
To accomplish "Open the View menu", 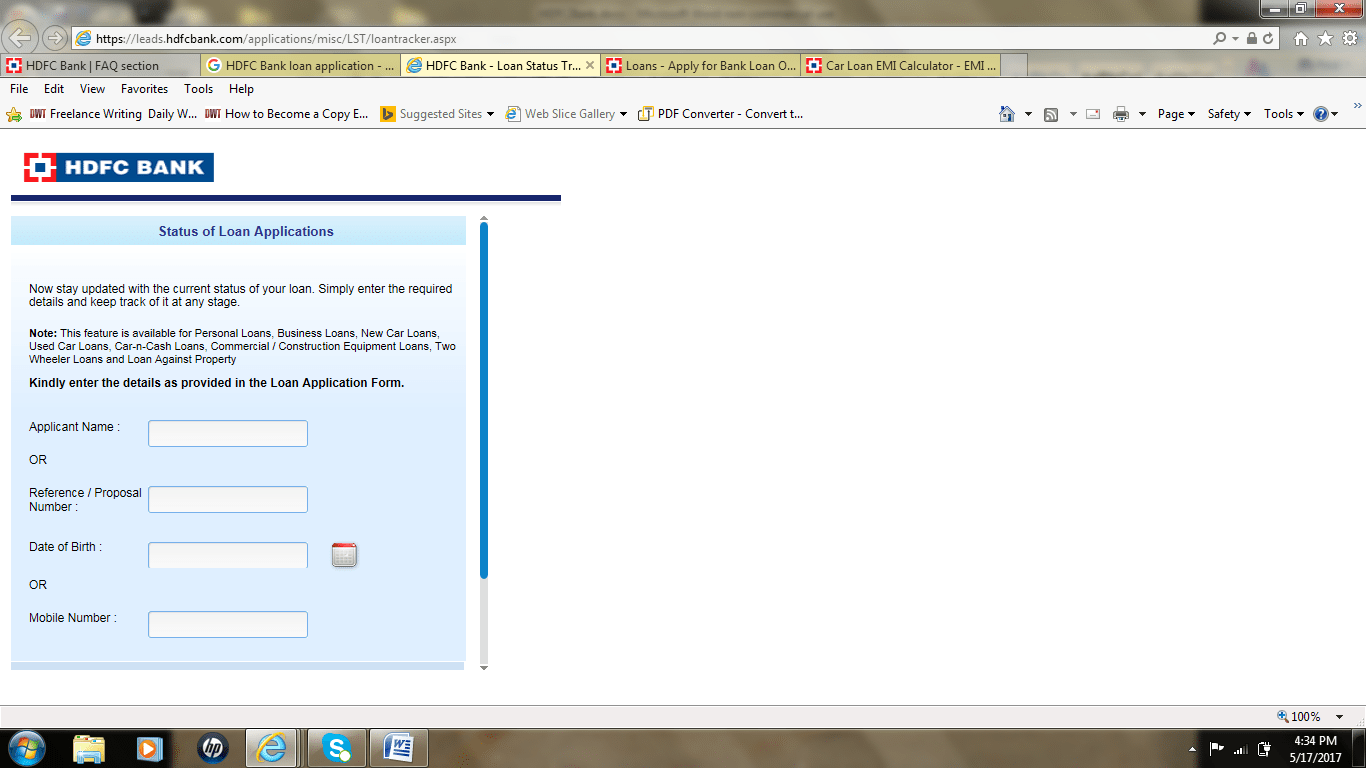I will (x=92, y=89).
